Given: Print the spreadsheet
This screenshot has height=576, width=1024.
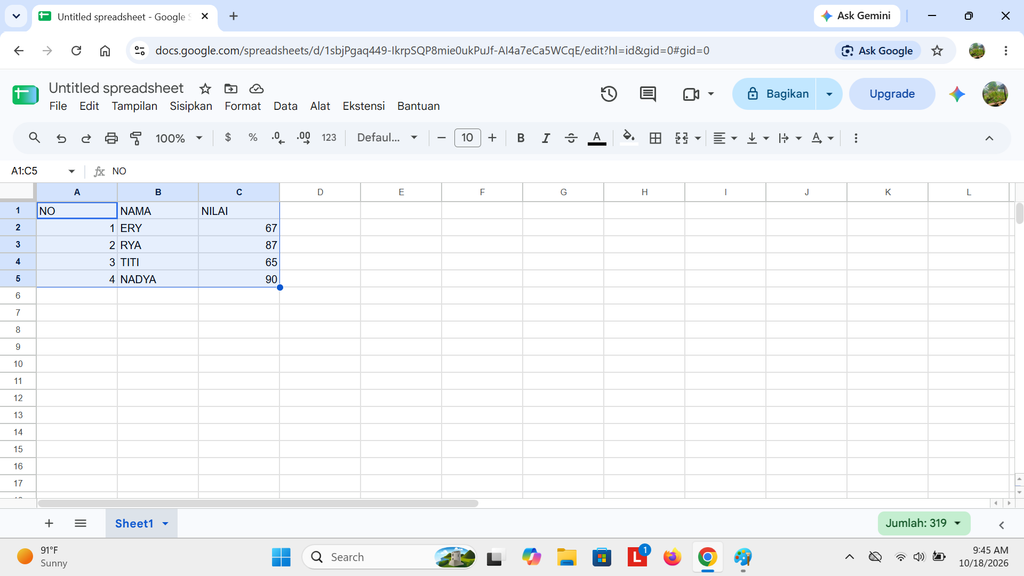Looking at the screenshot, I should pyautogui.click(x=111, y=138).
